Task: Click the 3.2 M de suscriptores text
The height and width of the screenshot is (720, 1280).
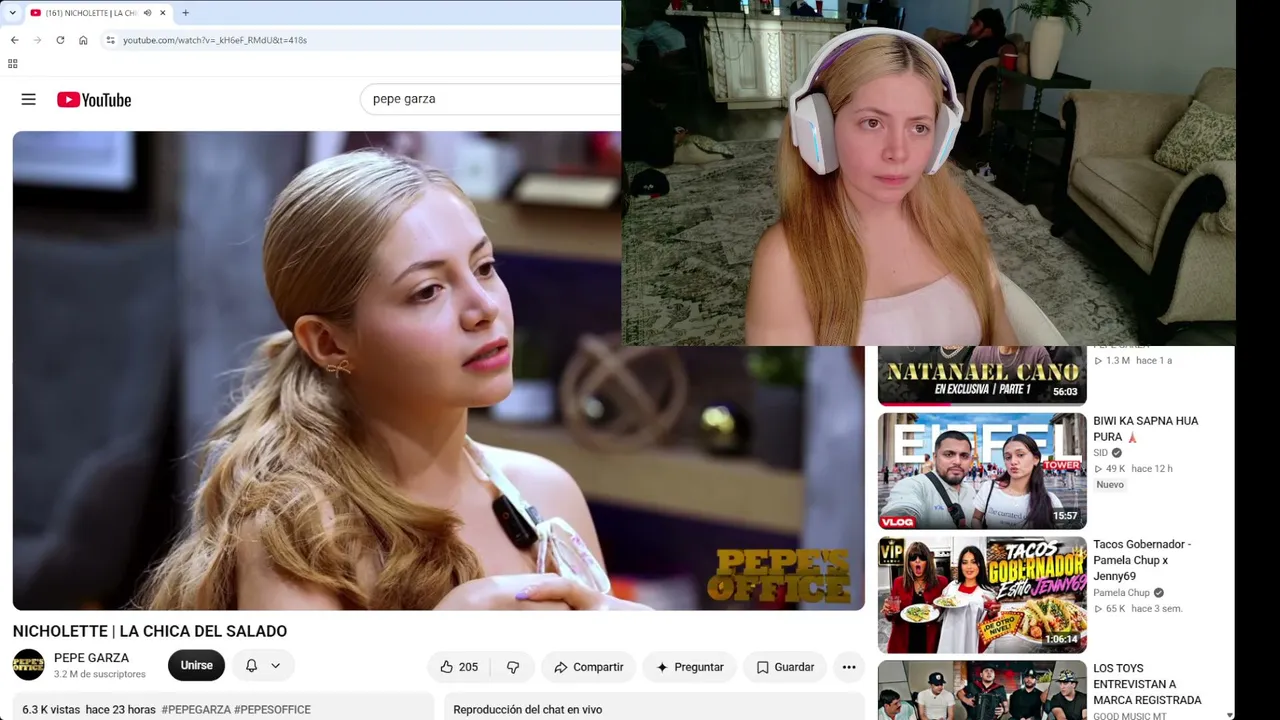Action: (x=100, y=675)
